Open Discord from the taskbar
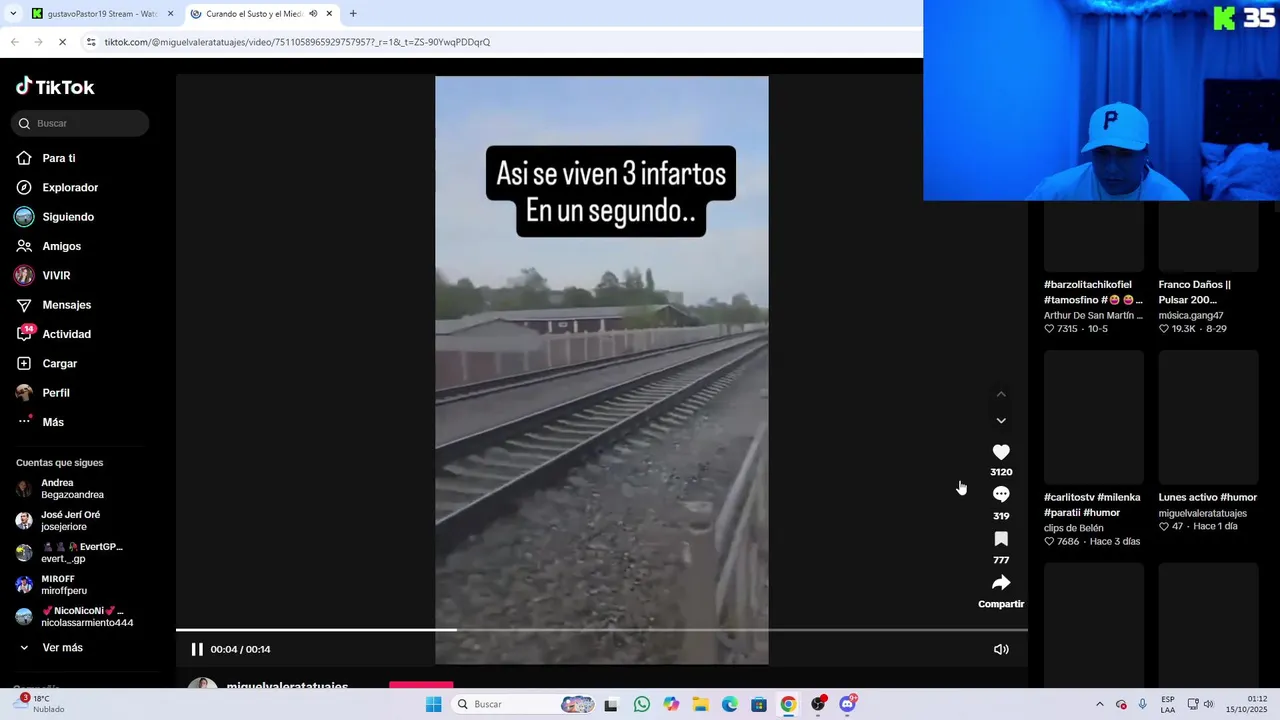 click(x=848, y=704)
